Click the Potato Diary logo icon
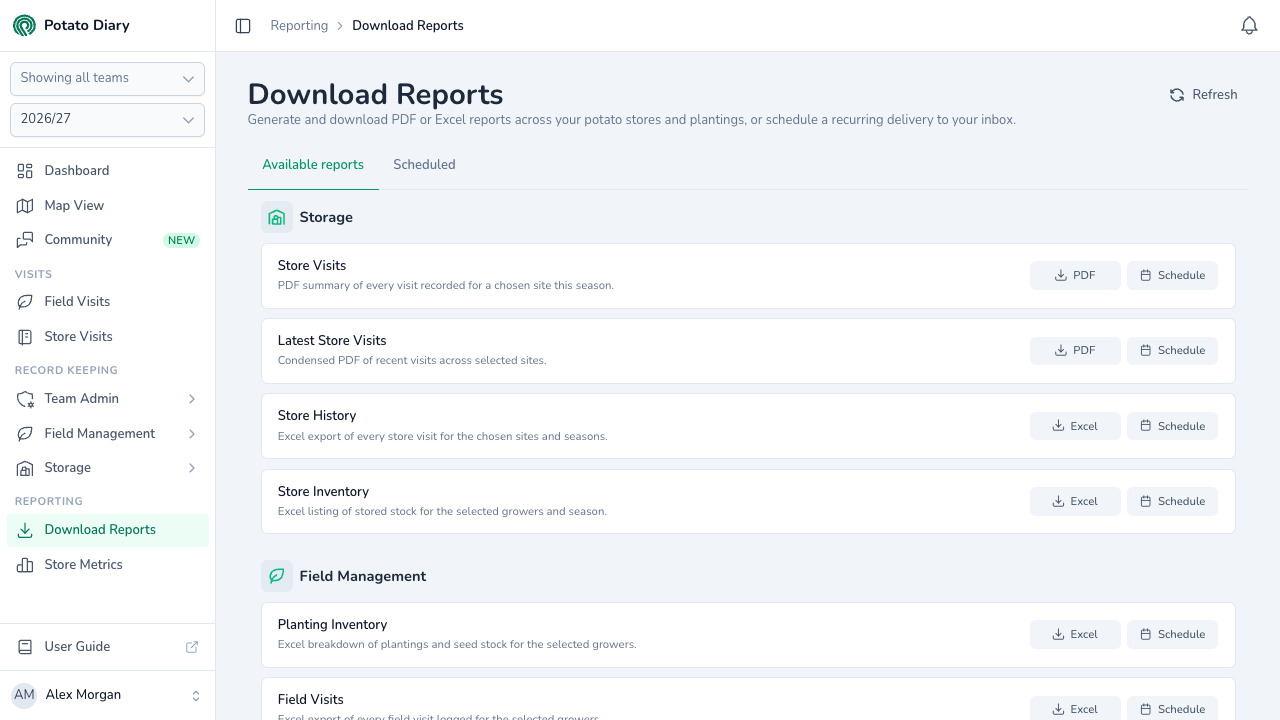This screenshot has height=720, width=1280. tap(24, 25)
